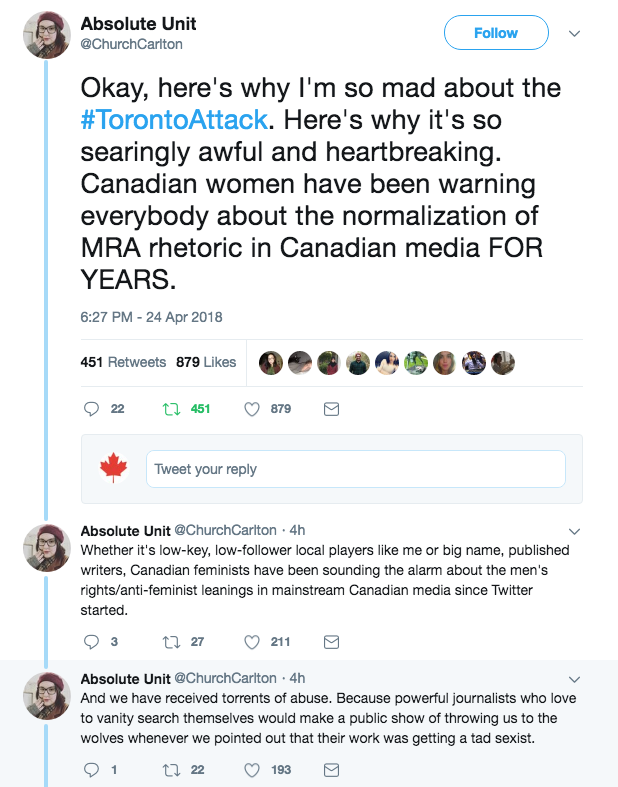This screenshot has width=618, height=787.
Task: Message the 'torrents of abuse' tweet via envelope
Action: click(x=333, y=769)
